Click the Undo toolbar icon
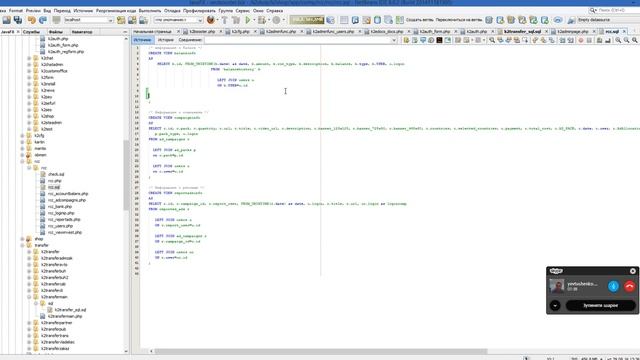The height and width of the screenshot is (360, 640). tap(31, 20)
